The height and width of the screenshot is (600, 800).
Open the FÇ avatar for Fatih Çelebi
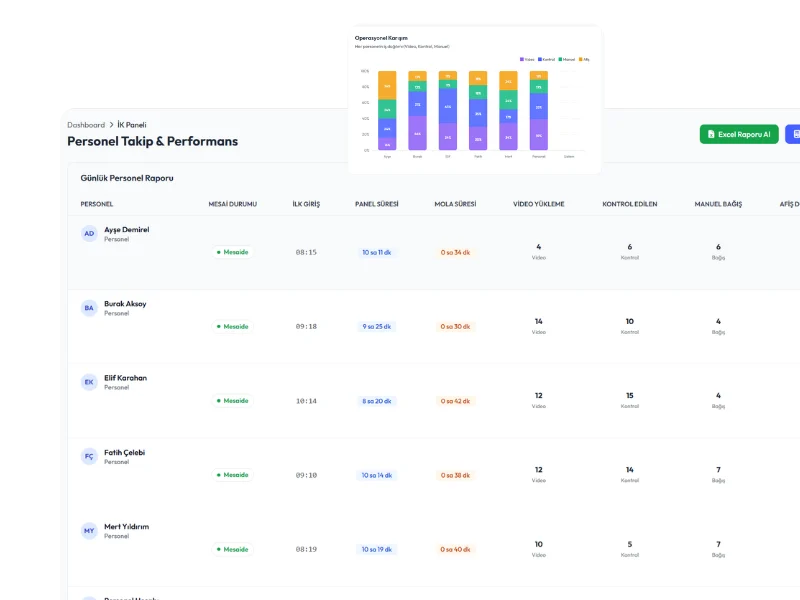(x=89, y=457)
